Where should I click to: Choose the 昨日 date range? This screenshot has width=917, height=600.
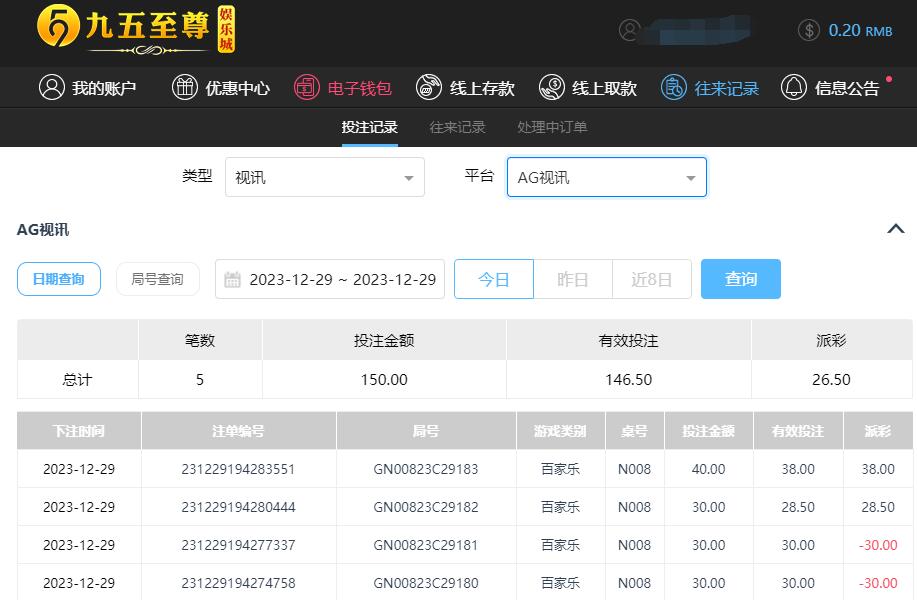tap(573, 279)
